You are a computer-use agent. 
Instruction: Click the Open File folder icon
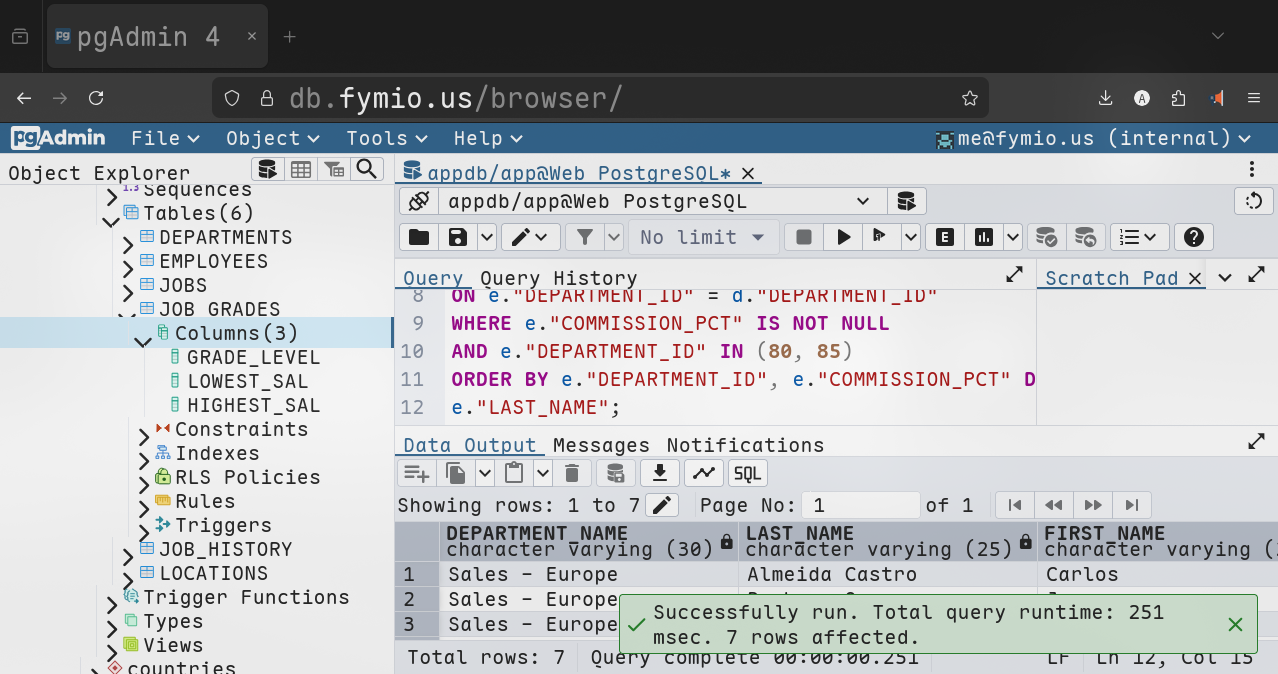pos(419,237)
